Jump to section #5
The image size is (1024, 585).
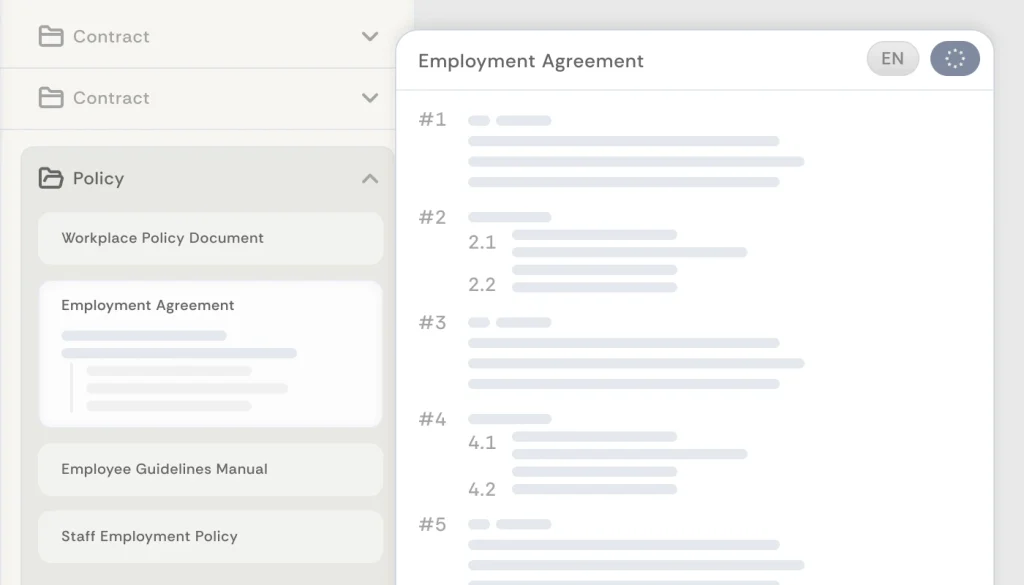point(433,525)
